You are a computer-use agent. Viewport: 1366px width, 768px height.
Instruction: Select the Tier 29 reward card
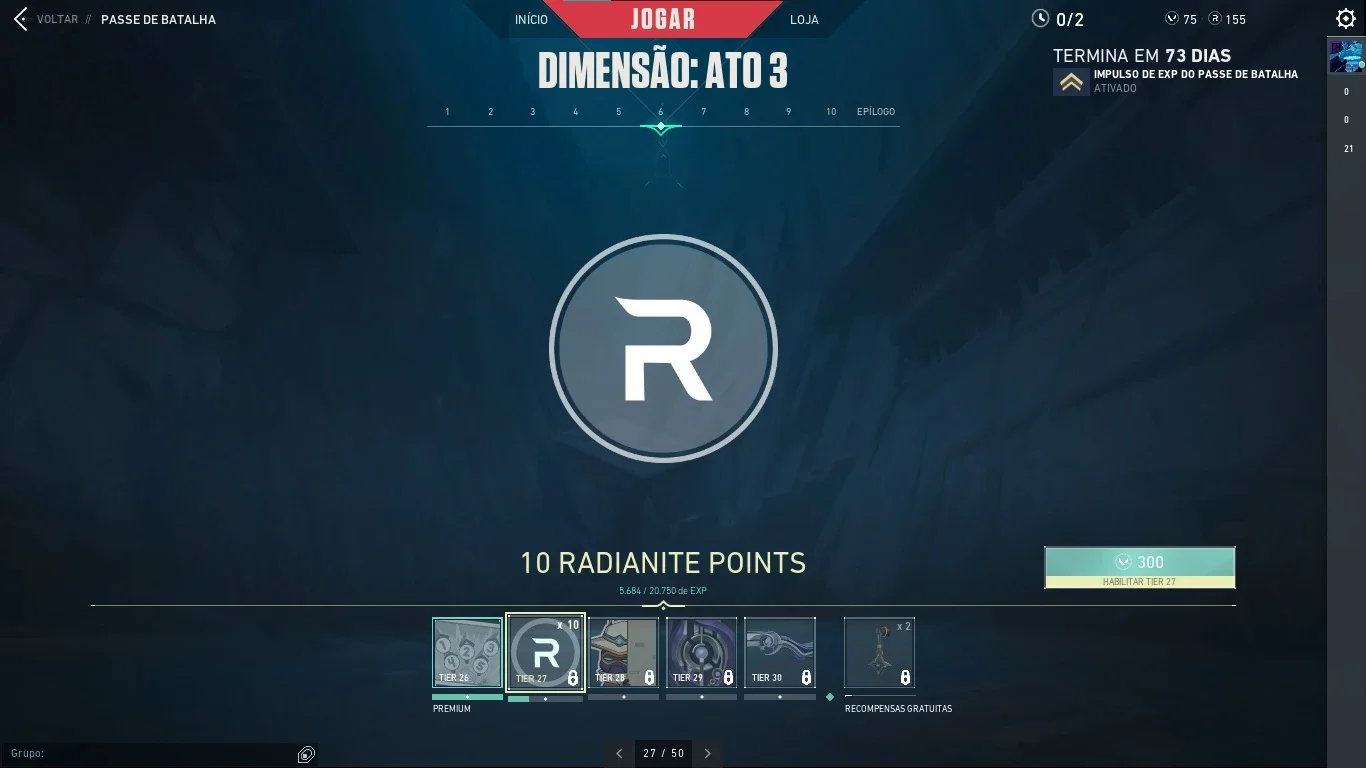[x=701, y=652]
